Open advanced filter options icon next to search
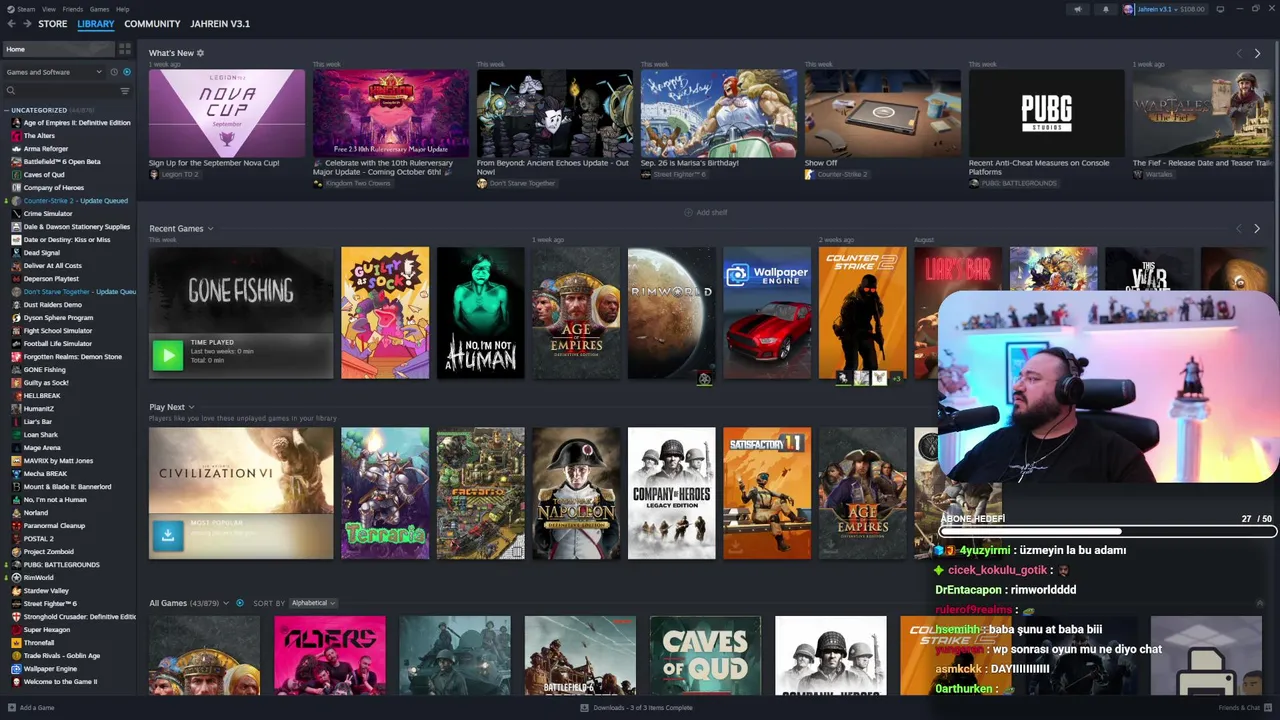 tap(125, 91)
